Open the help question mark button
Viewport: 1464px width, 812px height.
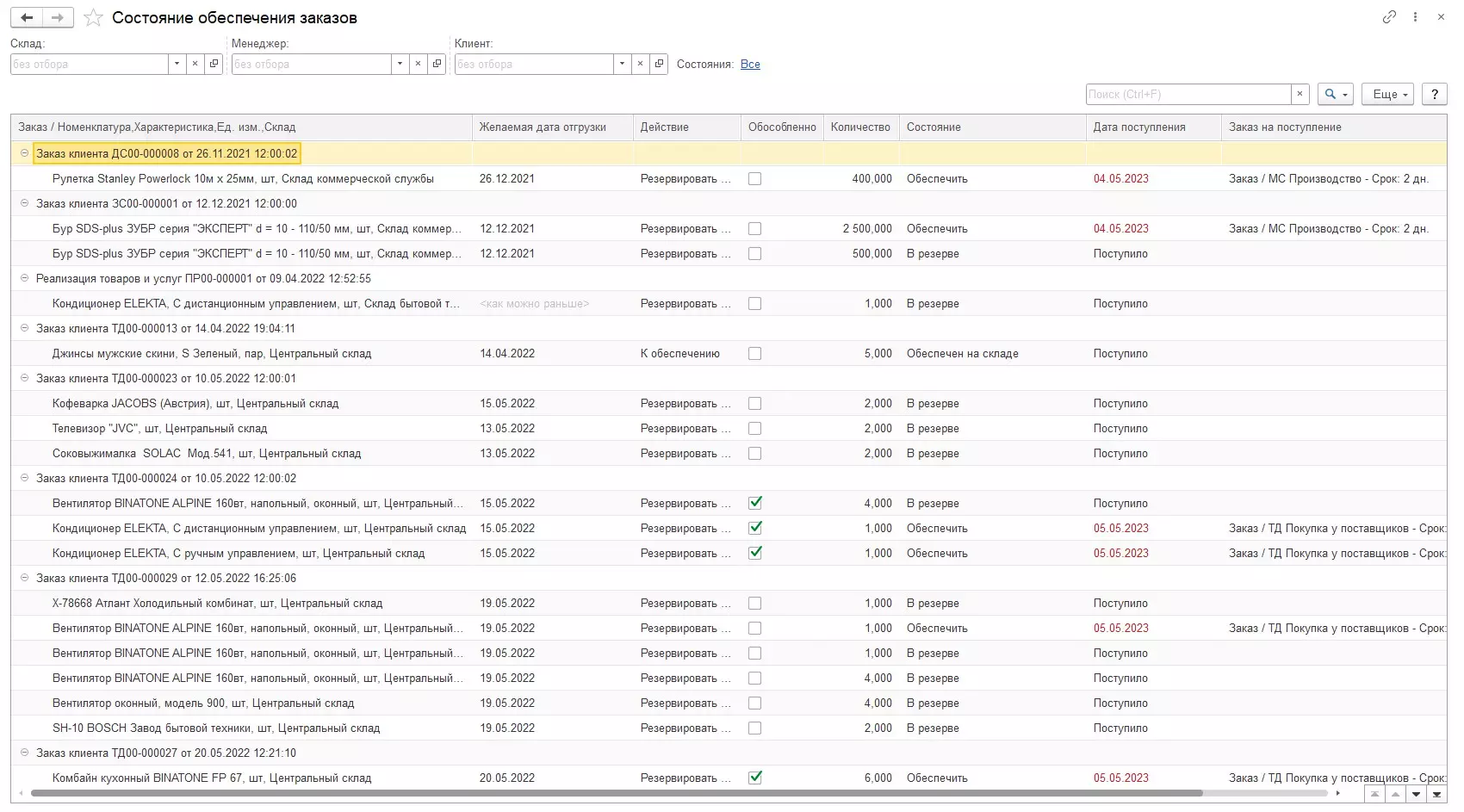(x=1434, y=94)
